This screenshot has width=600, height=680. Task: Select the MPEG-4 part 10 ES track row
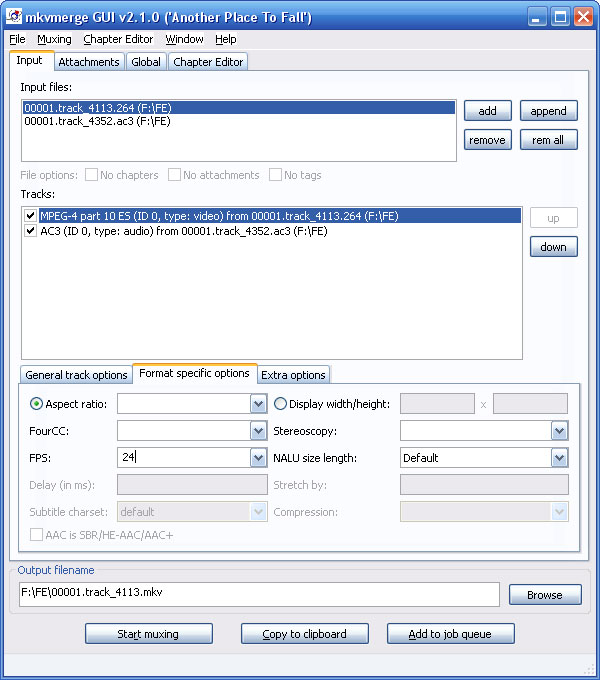coord(280,216)
